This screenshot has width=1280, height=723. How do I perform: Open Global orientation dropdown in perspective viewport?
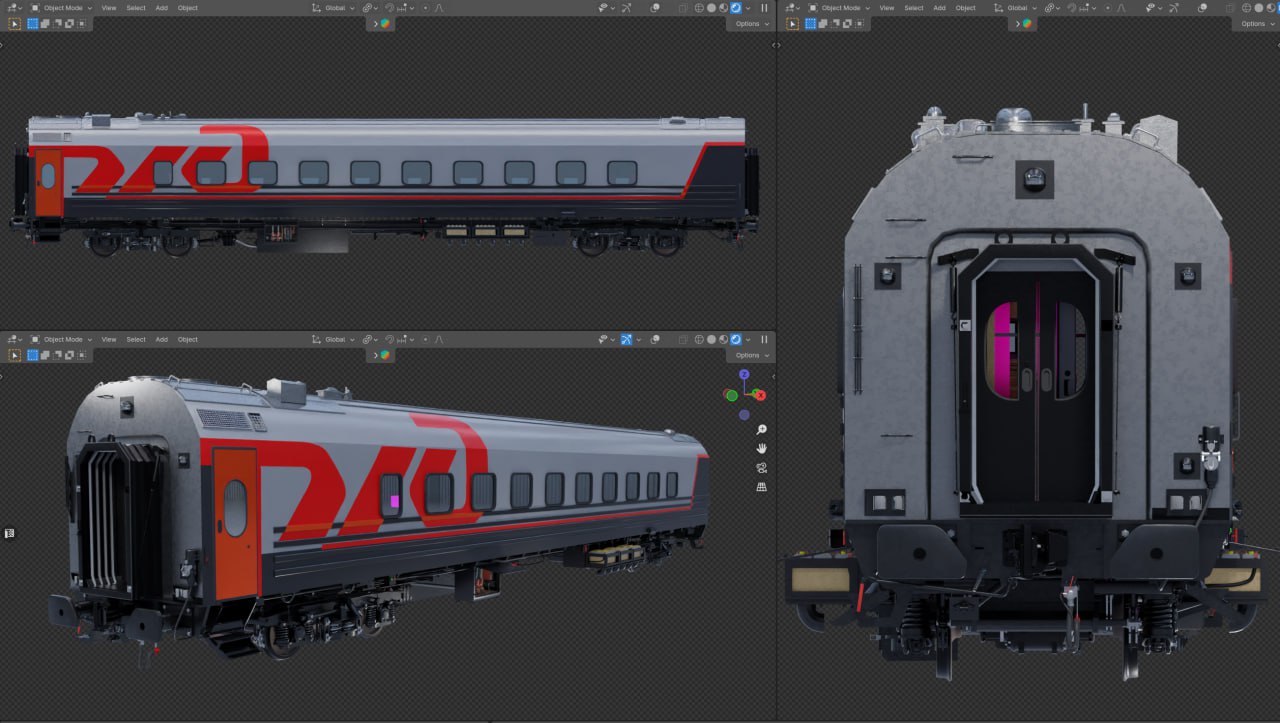point(333,340)
